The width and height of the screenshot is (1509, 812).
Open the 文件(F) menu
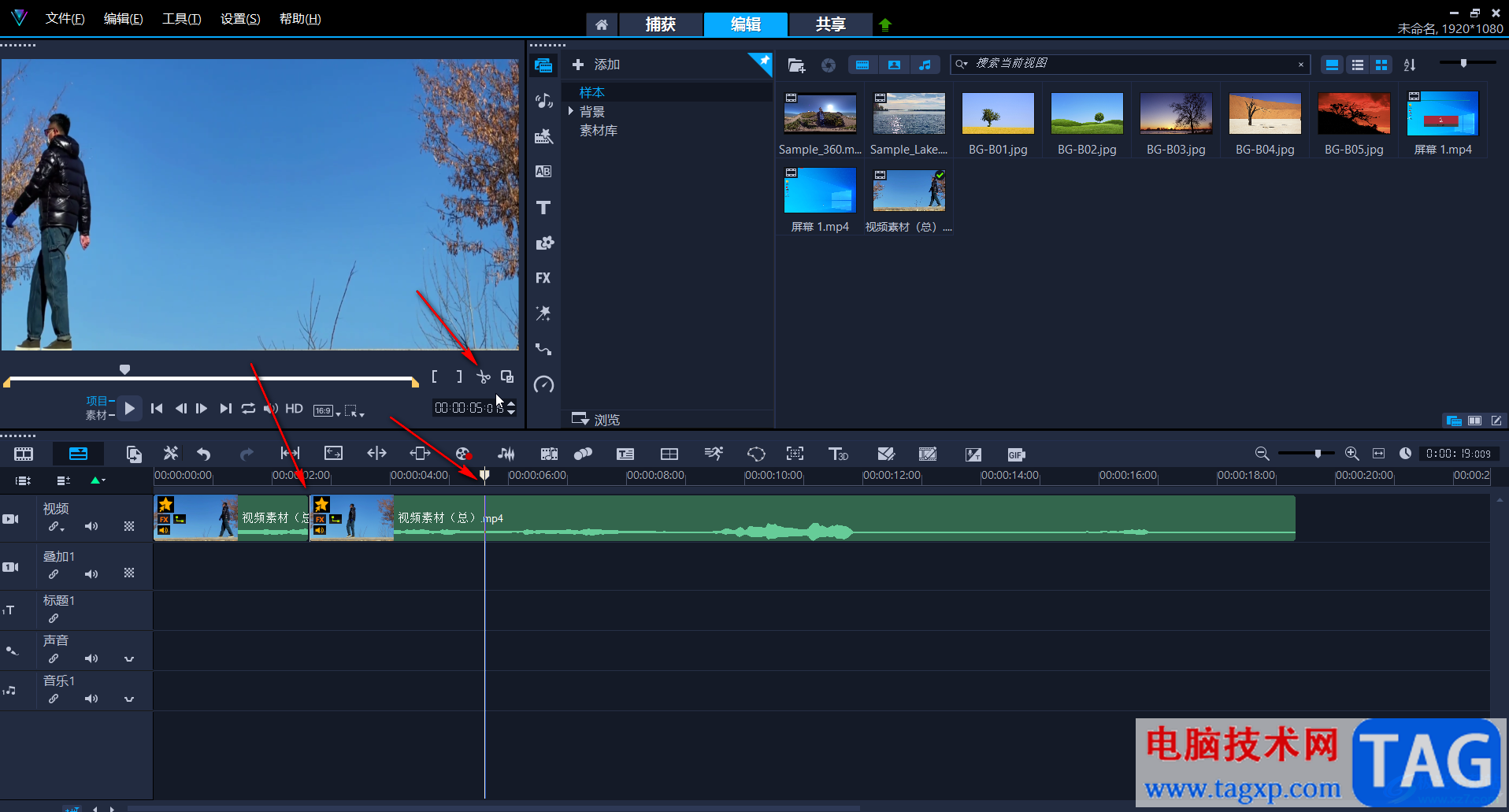[65, 19]
